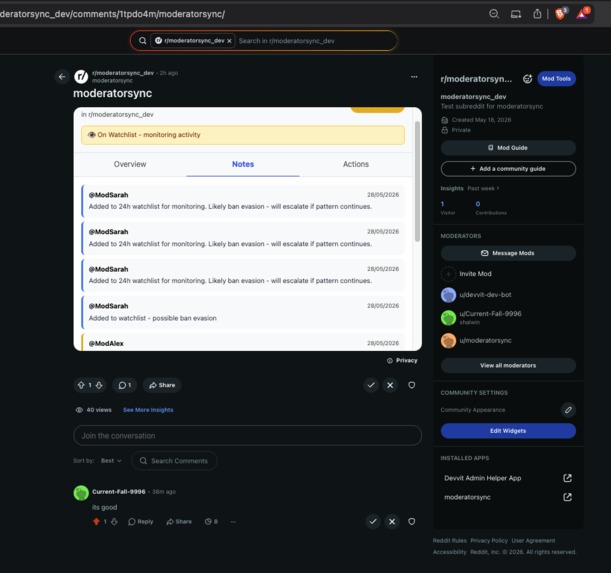Switch to the Notes tab

click(243, 164)
